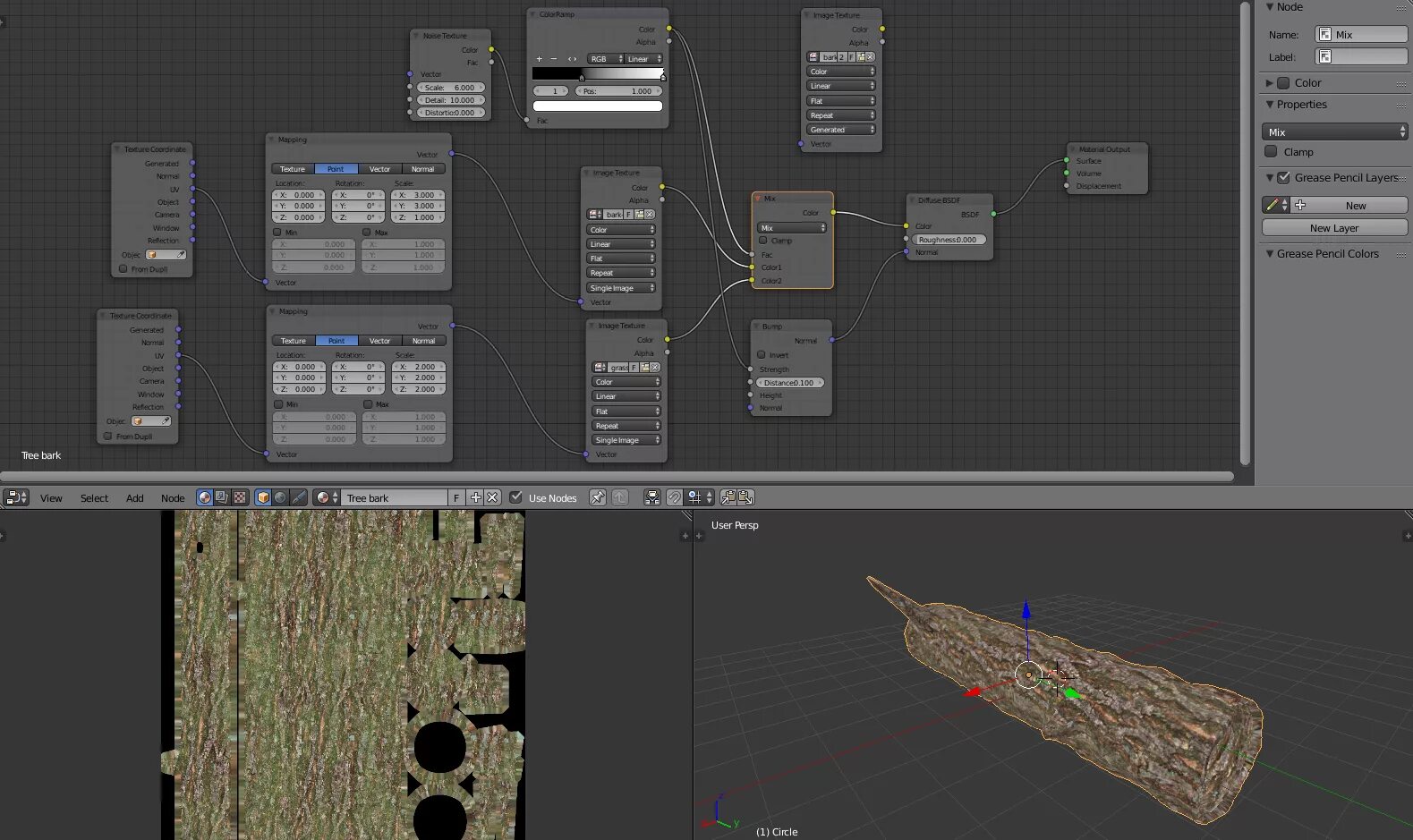The image size is (1413, 840).
Task: Open the Node menu in node editor
Action: tap(173, 498)
